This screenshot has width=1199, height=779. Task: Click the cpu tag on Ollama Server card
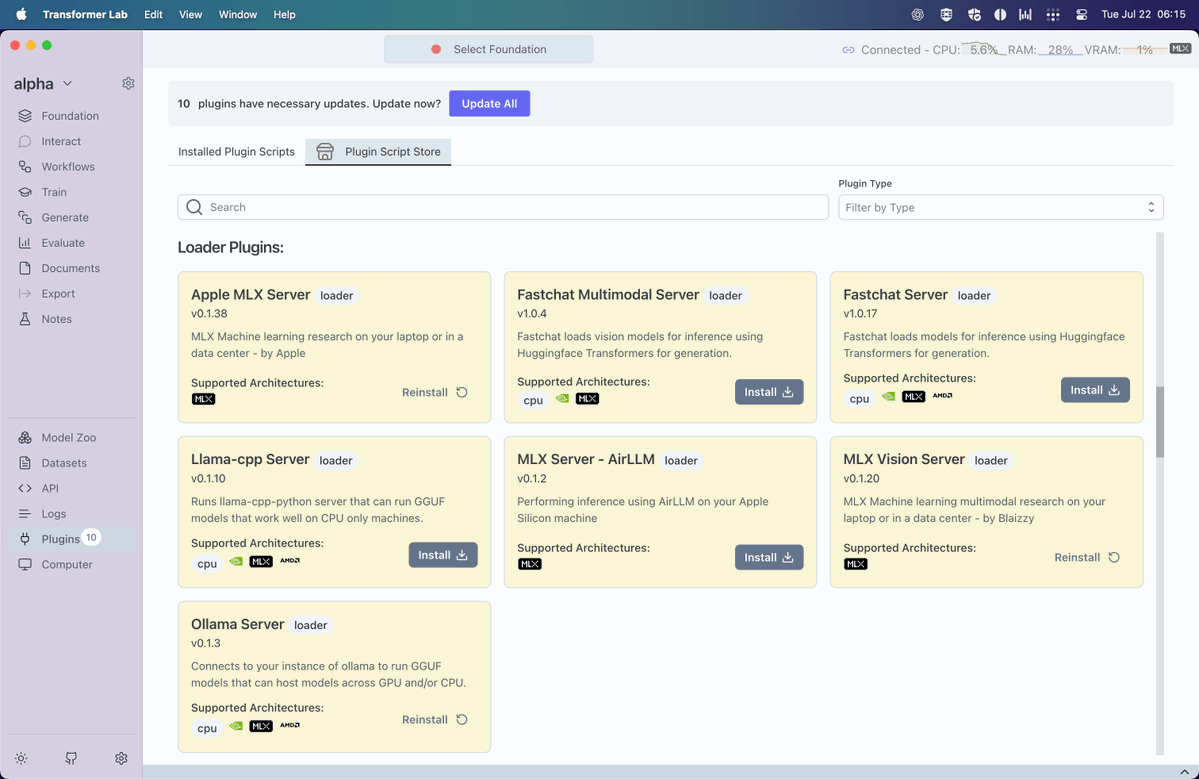tap(207, 729)
